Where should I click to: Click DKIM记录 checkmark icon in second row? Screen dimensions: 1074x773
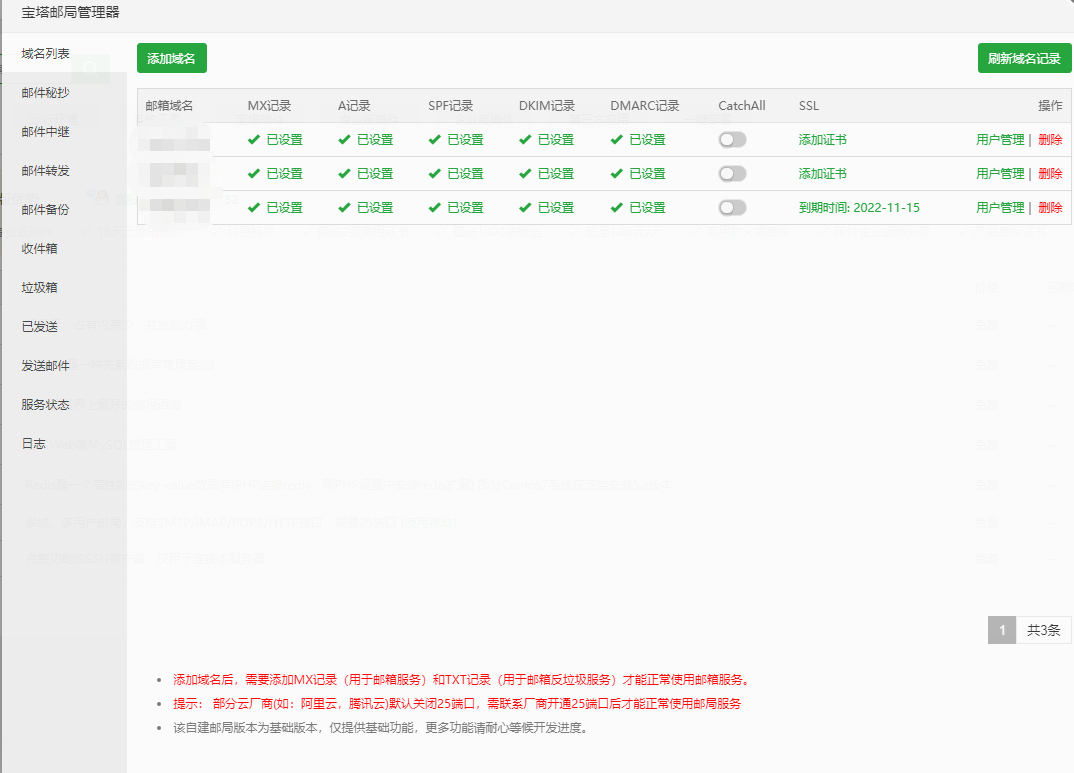525,174
